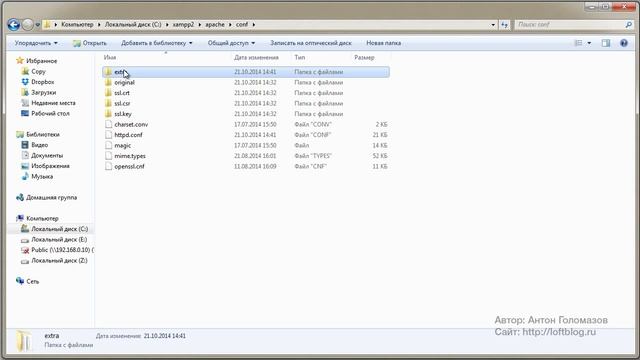
Task: Click the apache breadcrumb segment
Action: (215, 24)
